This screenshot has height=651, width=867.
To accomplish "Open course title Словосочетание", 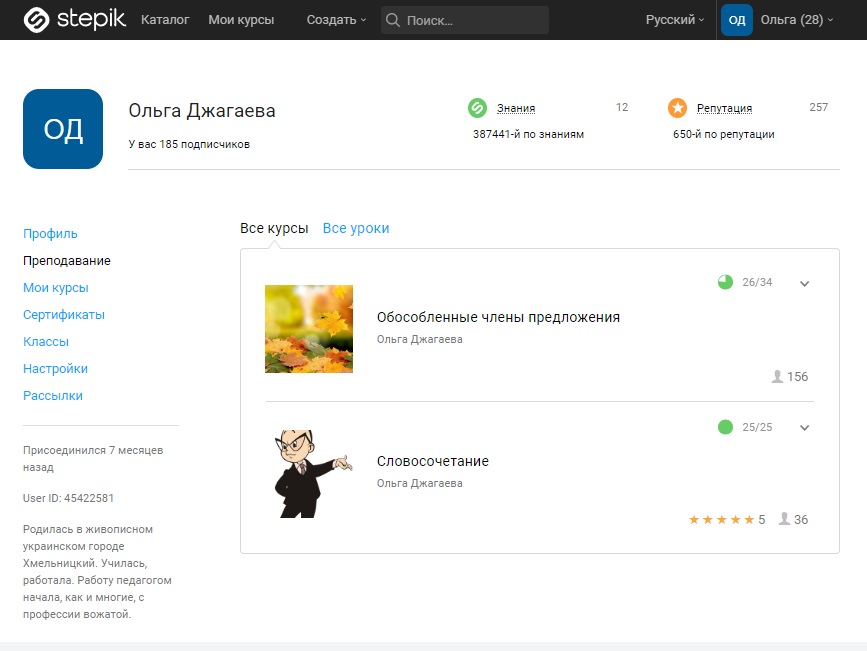I will pos(433,461).
